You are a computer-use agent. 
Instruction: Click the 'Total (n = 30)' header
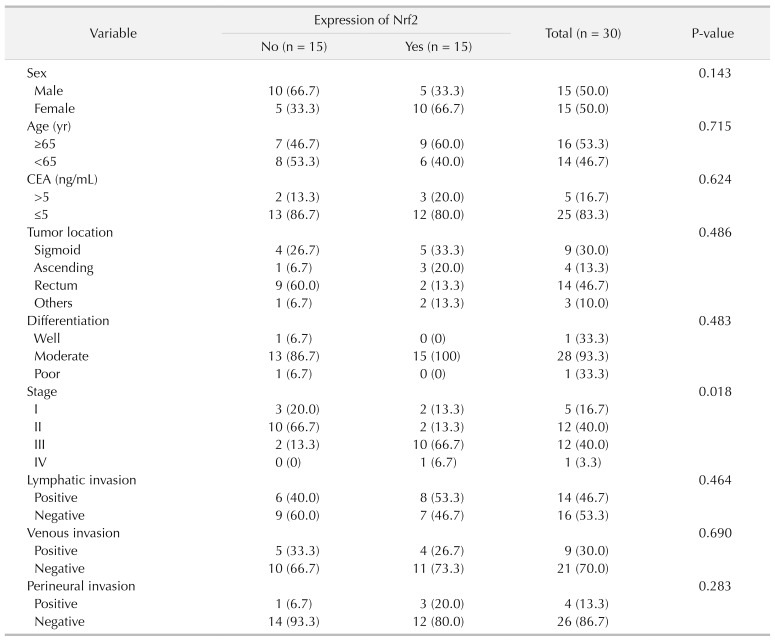click(x=583, y=33)
